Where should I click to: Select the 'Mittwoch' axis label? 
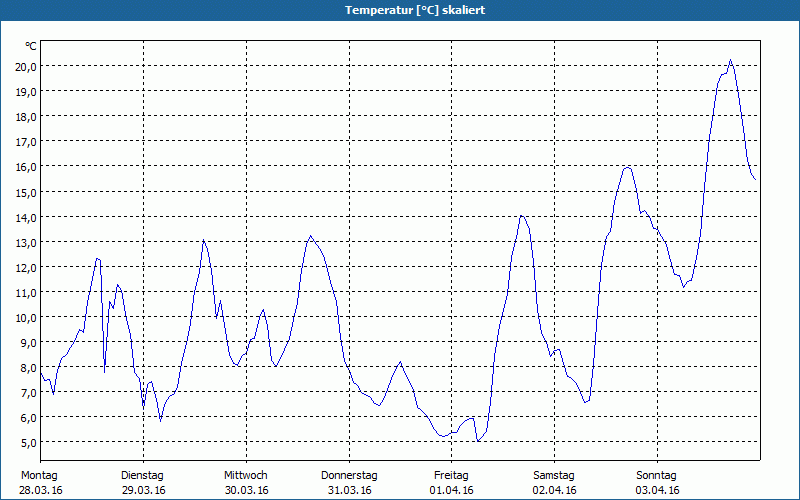tap(246, 475)
